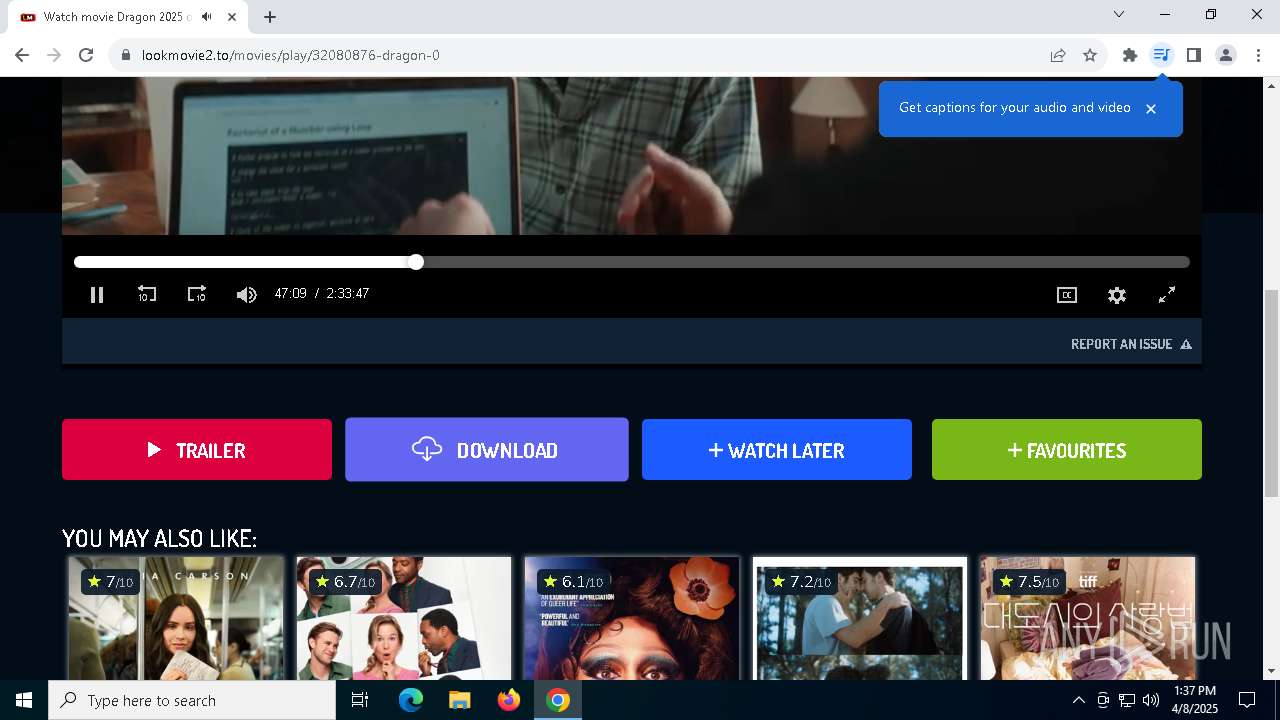Image resolution: width=1280 pixels, height=720 pixels.
Task: Add movie to FAVOURITES
Action: tap(1067, 450)
